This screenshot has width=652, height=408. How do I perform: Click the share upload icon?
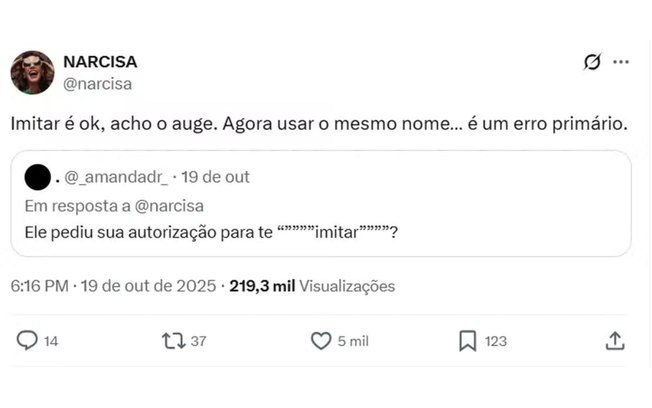(615, 341)
